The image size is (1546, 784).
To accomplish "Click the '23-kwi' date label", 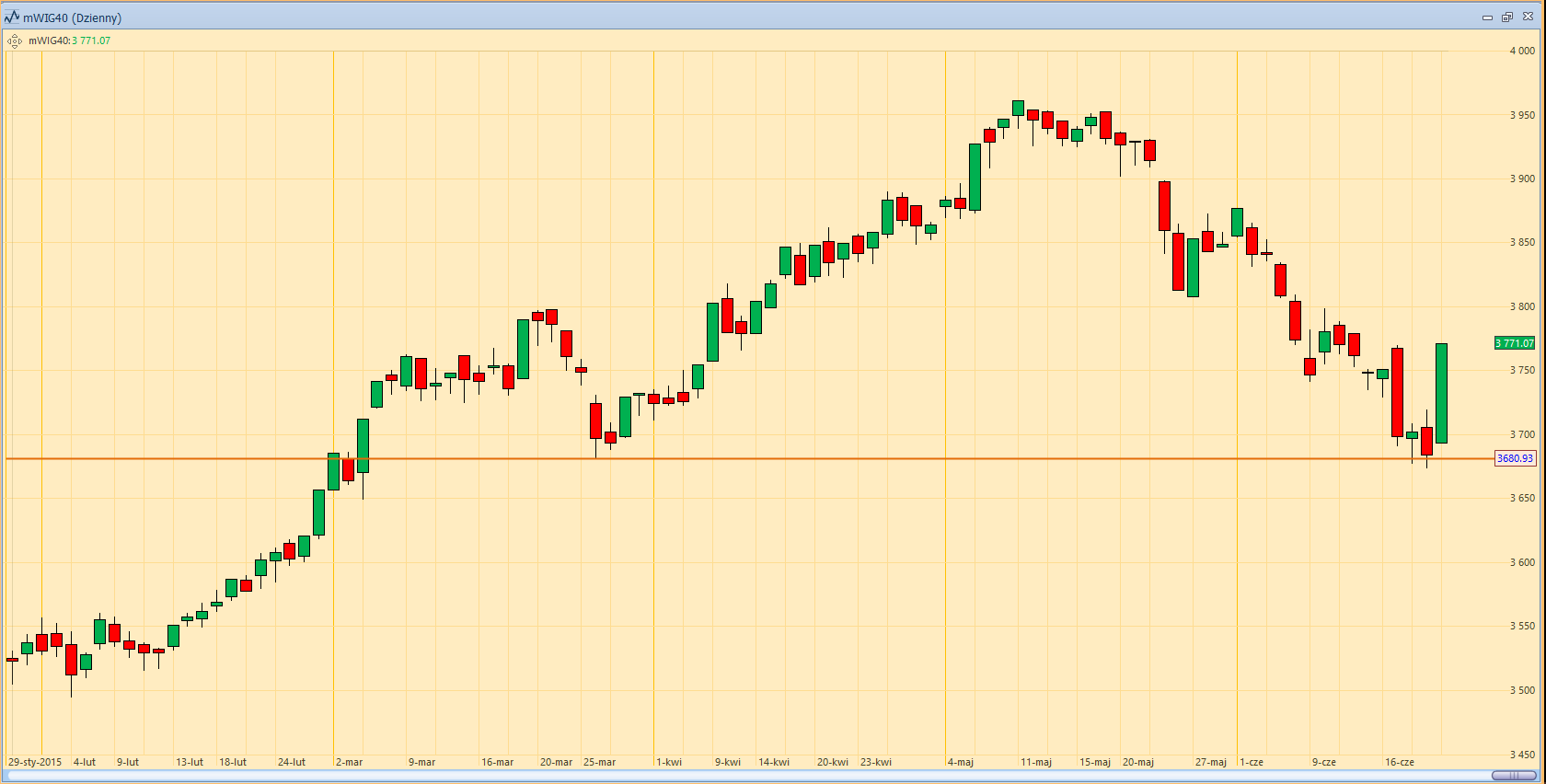I will [x=876, y=762].
